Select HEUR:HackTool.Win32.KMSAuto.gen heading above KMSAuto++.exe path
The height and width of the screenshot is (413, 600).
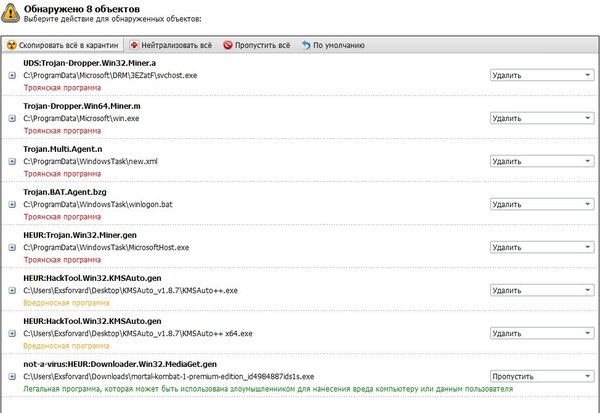92,278
